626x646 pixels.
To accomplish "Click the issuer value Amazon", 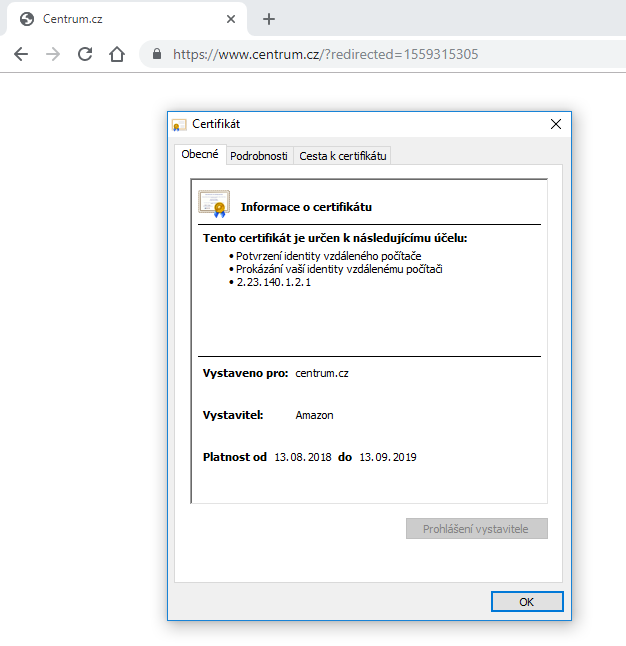I will (x=314, y=415).
